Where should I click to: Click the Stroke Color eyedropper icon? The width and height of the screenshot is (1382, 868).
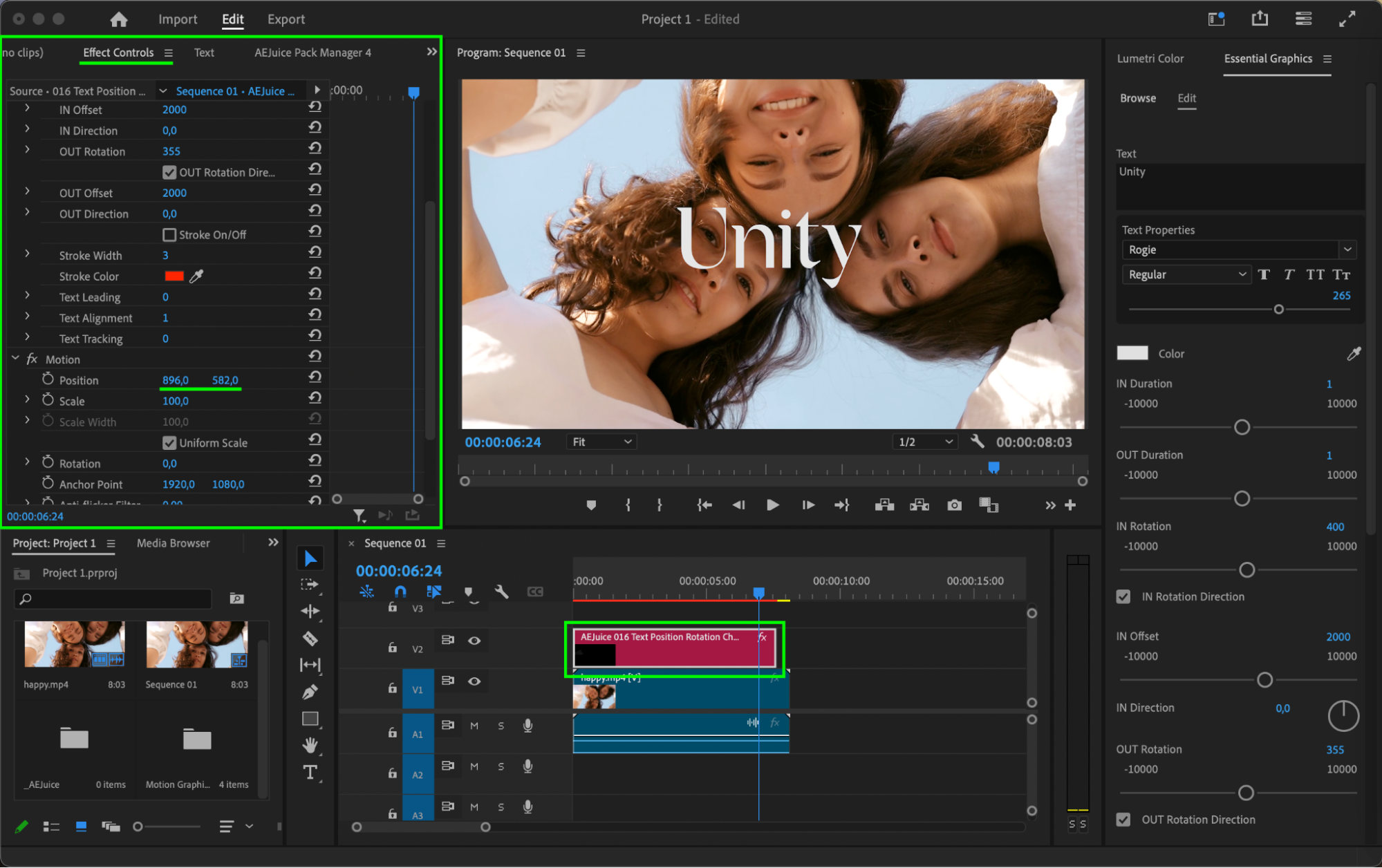pyautogui.click(x=197, y=276)
